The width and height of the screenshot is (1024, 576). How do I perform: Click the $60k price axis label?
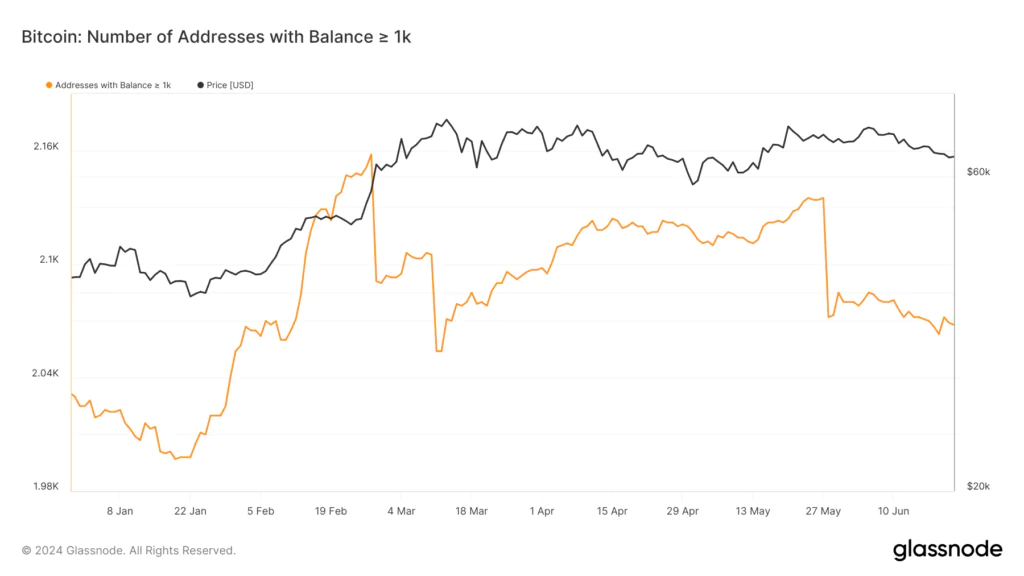coord(978,172)
